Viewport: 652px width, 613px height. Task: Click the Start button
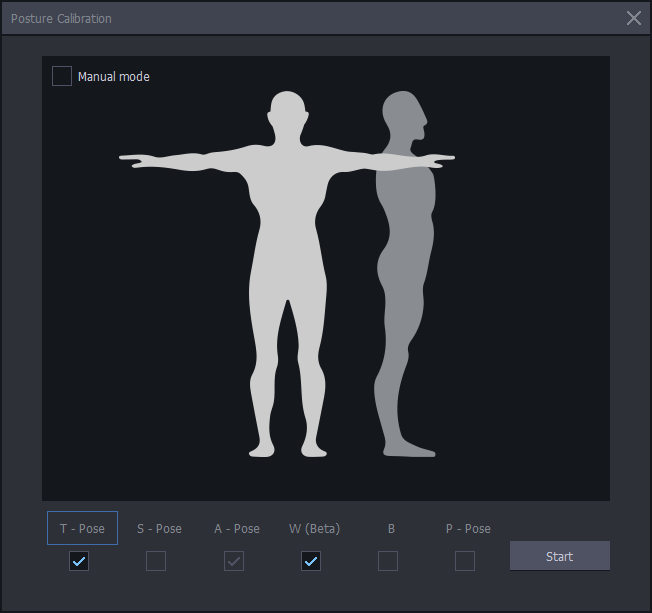[x=560, y=556]
